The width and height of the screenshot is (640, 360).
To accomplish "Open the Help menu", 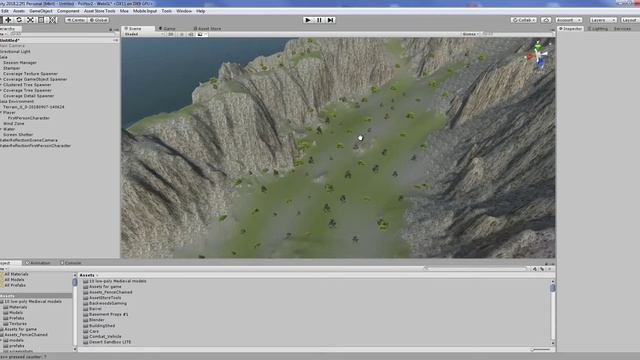I will (x=200, y=11).
